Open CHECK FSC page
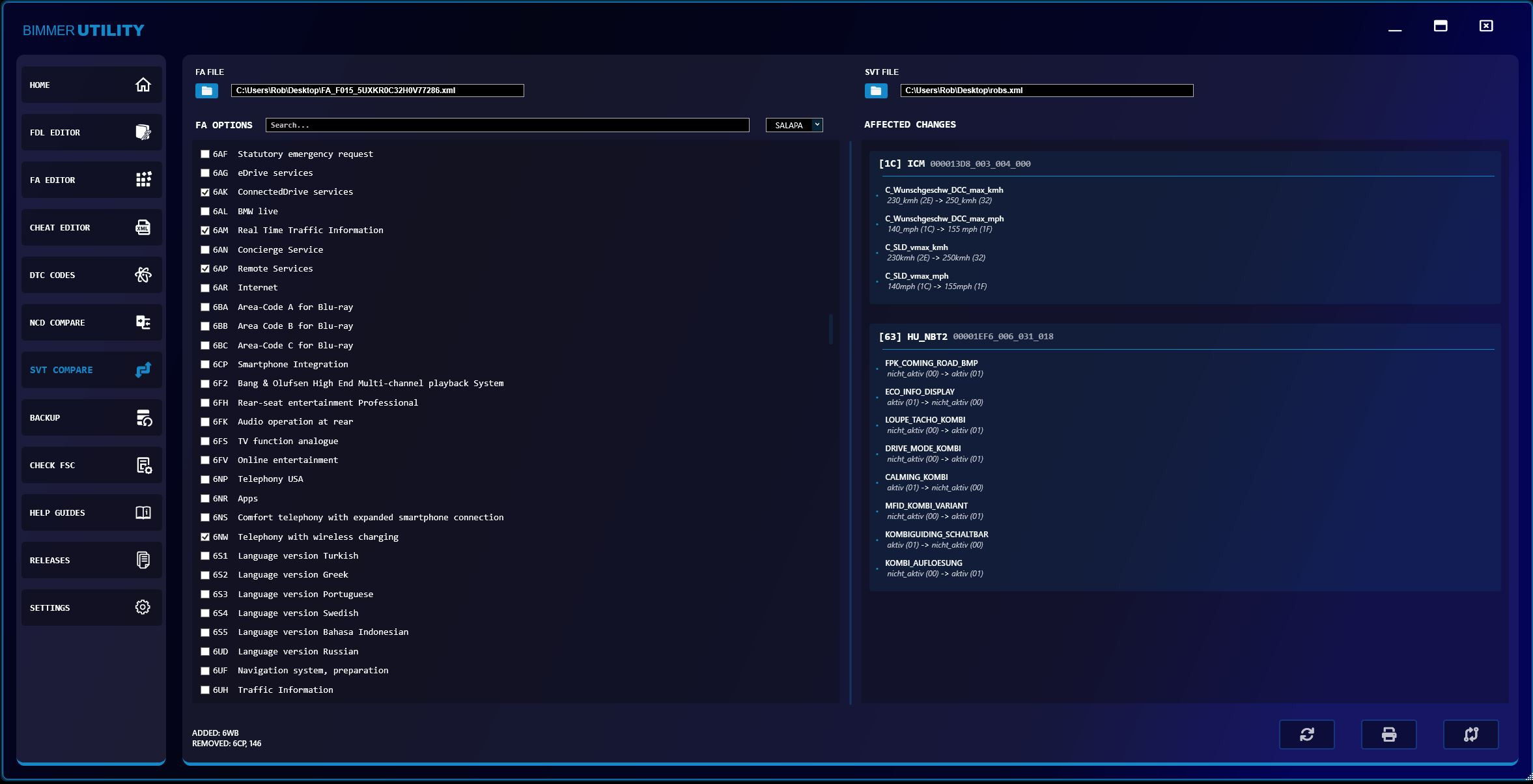The width and height of the screenshot is (1533, 784). [x=91, y=465]
